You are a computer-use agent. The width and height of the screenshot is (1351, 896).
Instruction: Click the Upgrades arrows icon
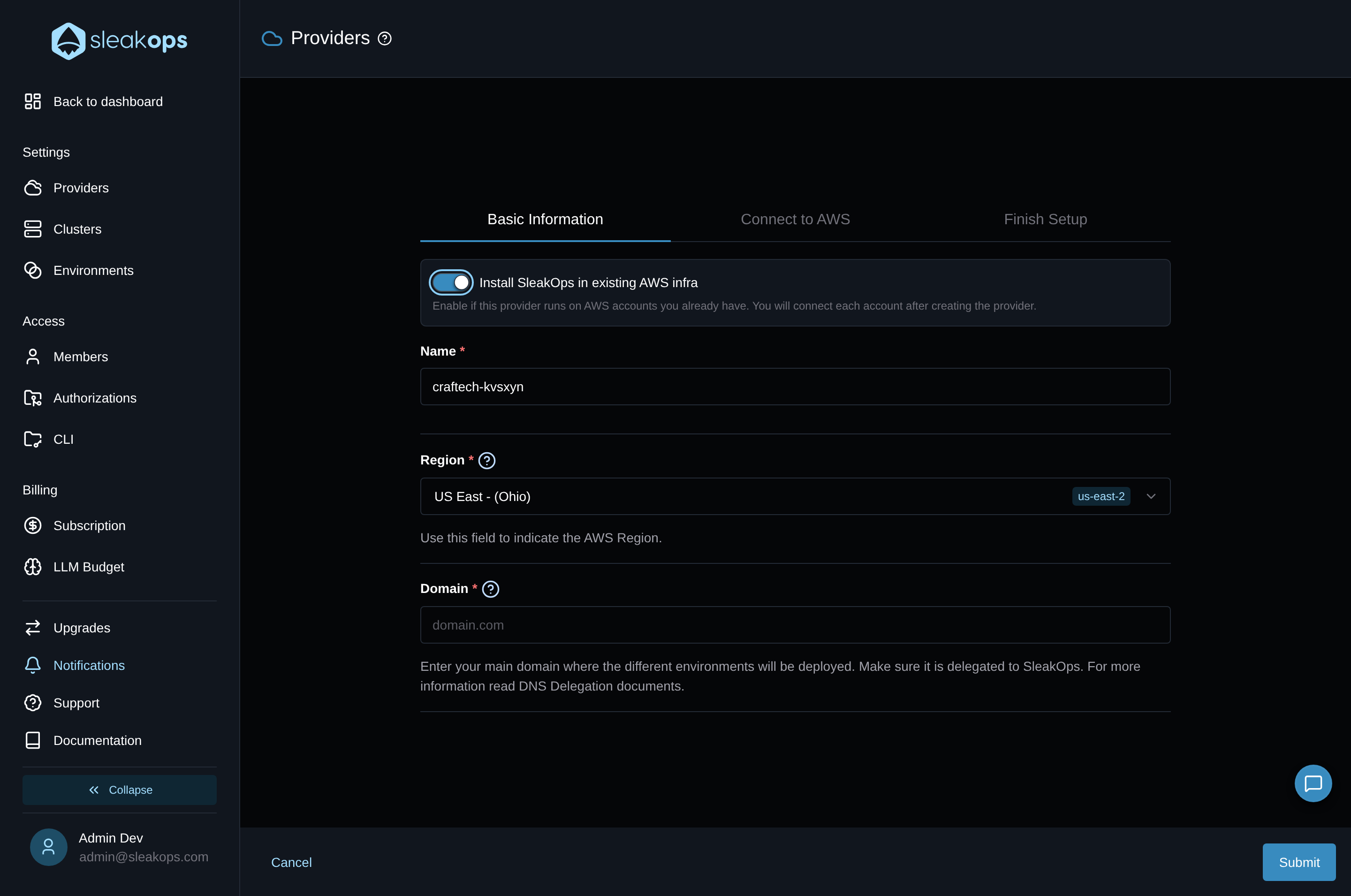[32, 627]
